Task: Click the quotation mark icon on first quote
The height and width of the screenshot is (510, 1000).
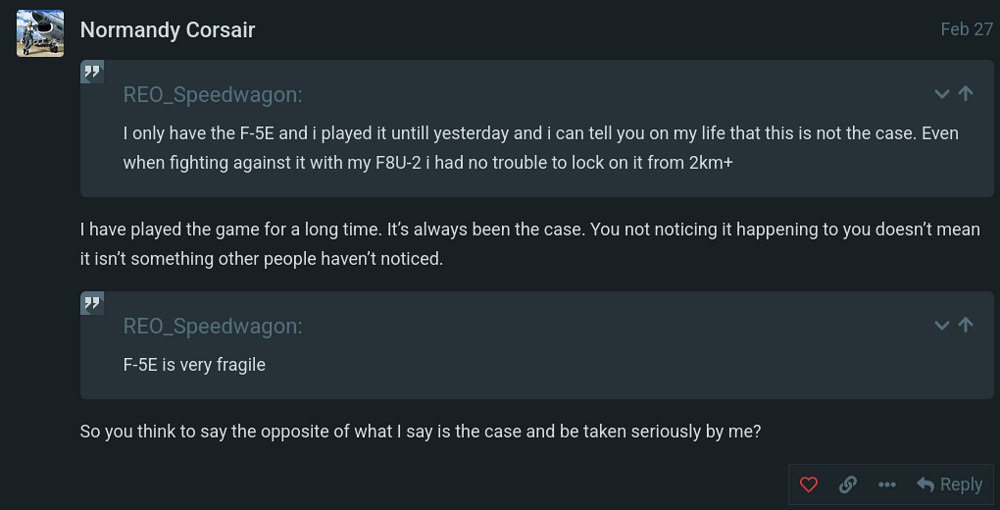Action: 93,72
